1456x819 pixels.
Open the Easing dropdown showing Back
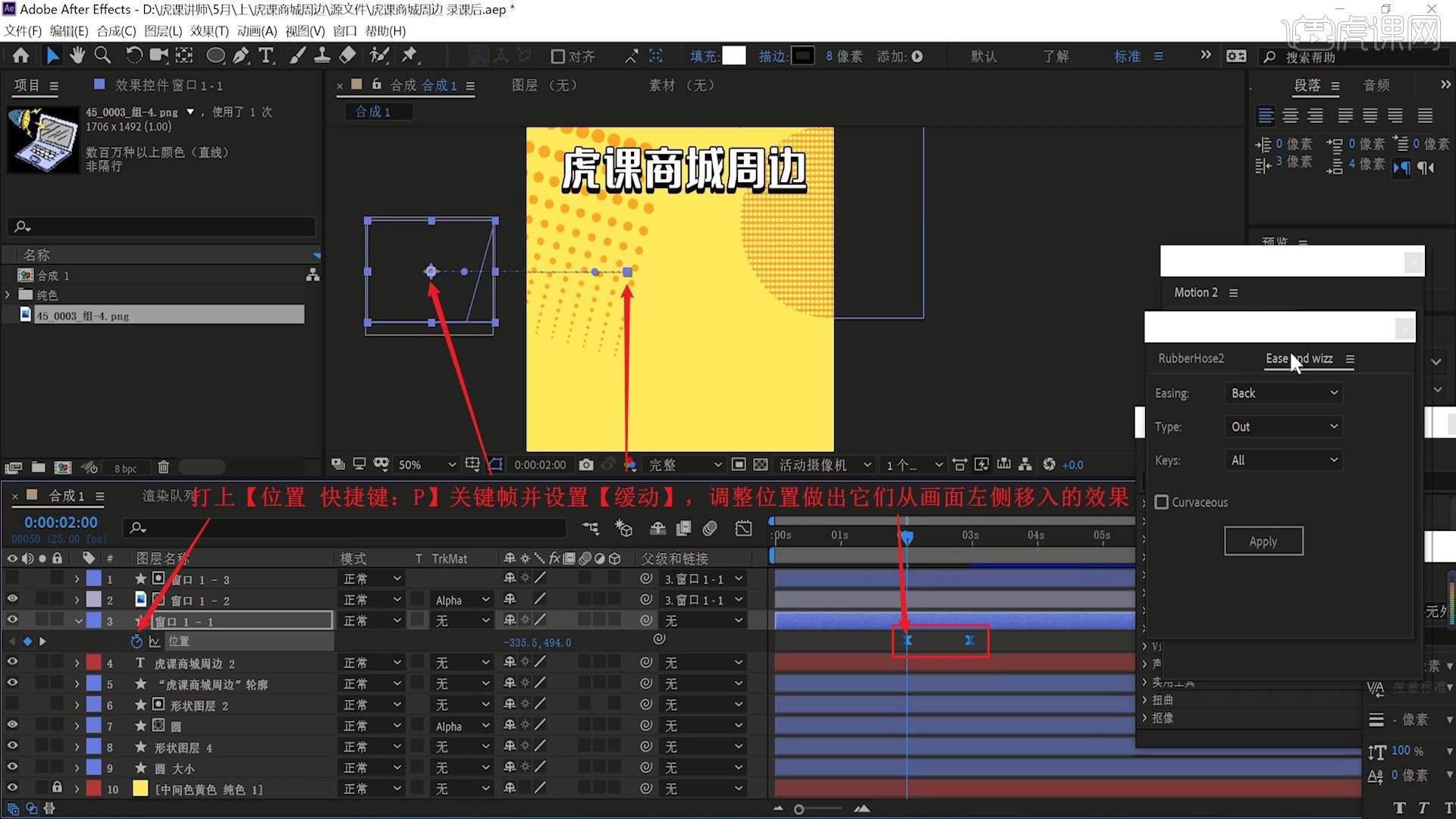pyautogui.click(x=1283, y=393)
